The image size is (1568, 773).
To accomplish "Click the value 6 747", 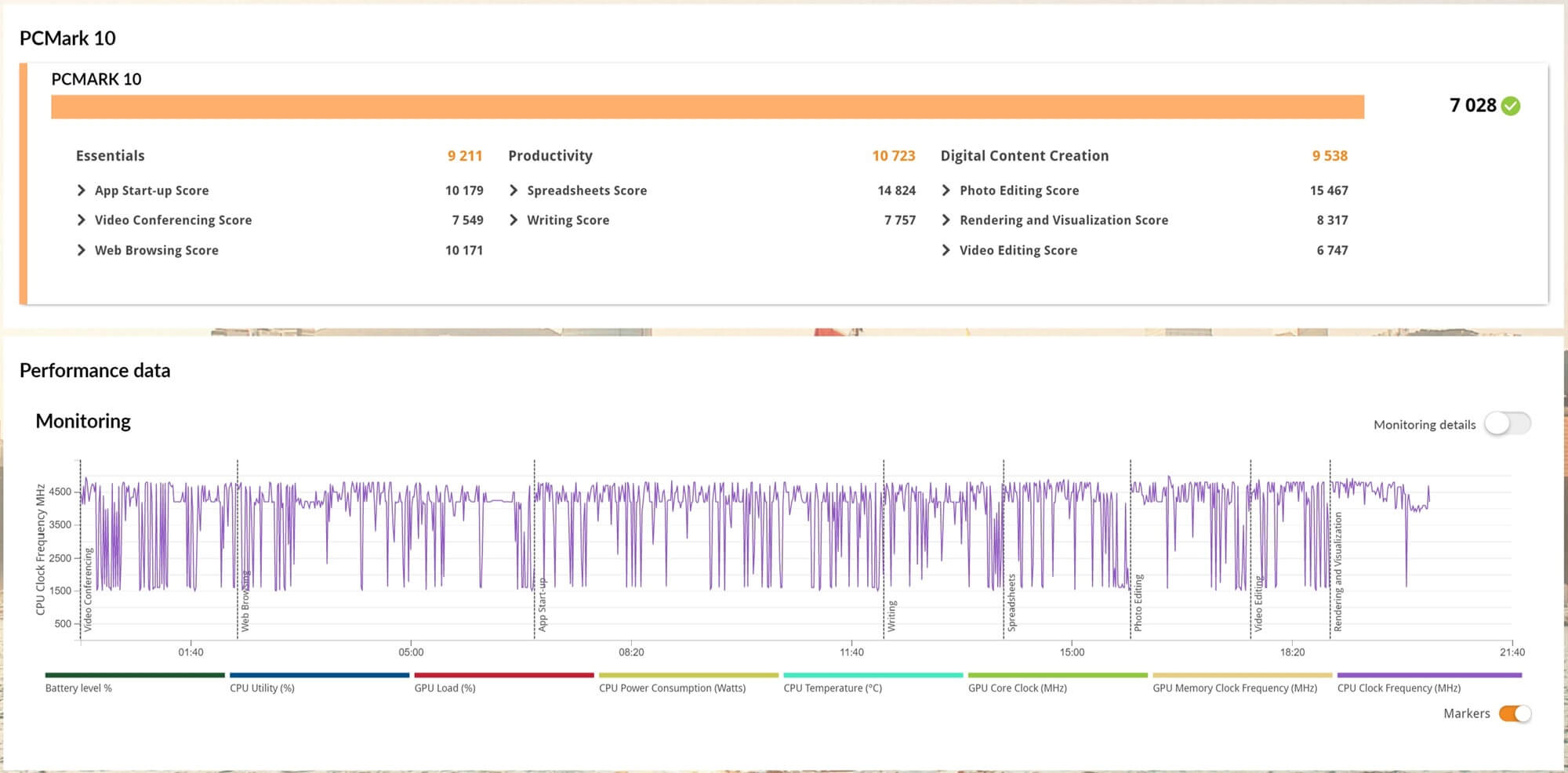I will [x=1332, y=250].
